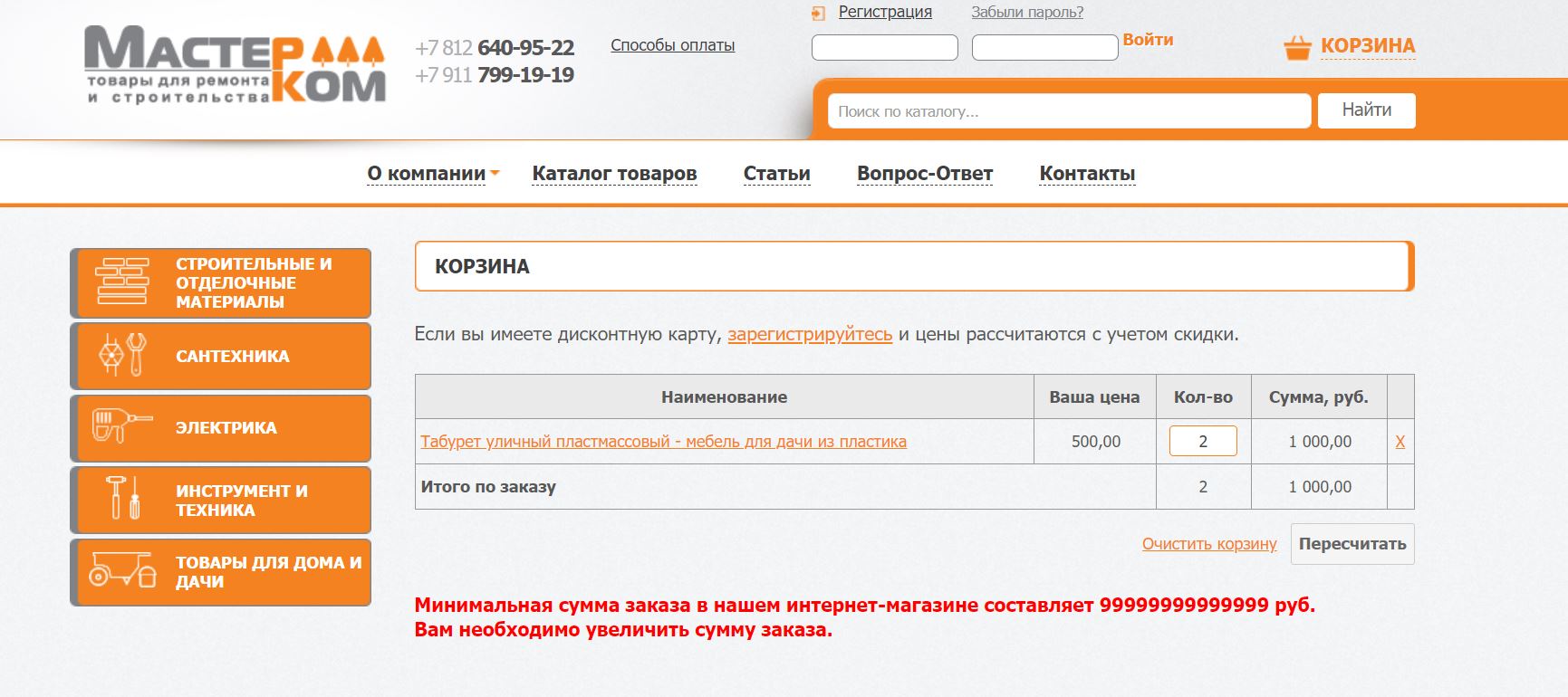The width and height of the screenshot is (1568, 697).
Task: Click the Забыли пароль link
Action: tap(1026, 13)
